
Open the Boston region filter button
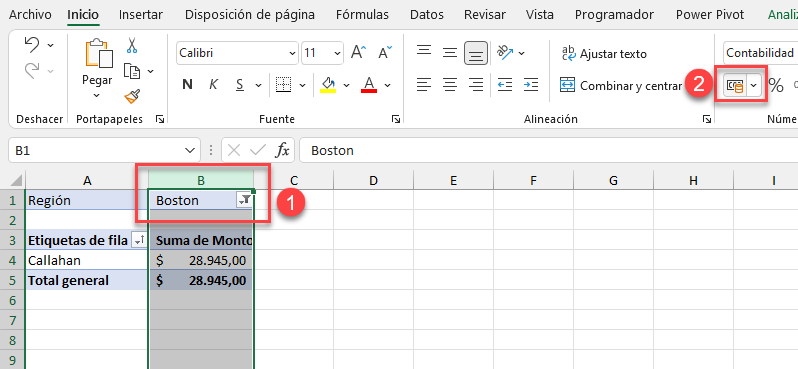click(244, 201)
